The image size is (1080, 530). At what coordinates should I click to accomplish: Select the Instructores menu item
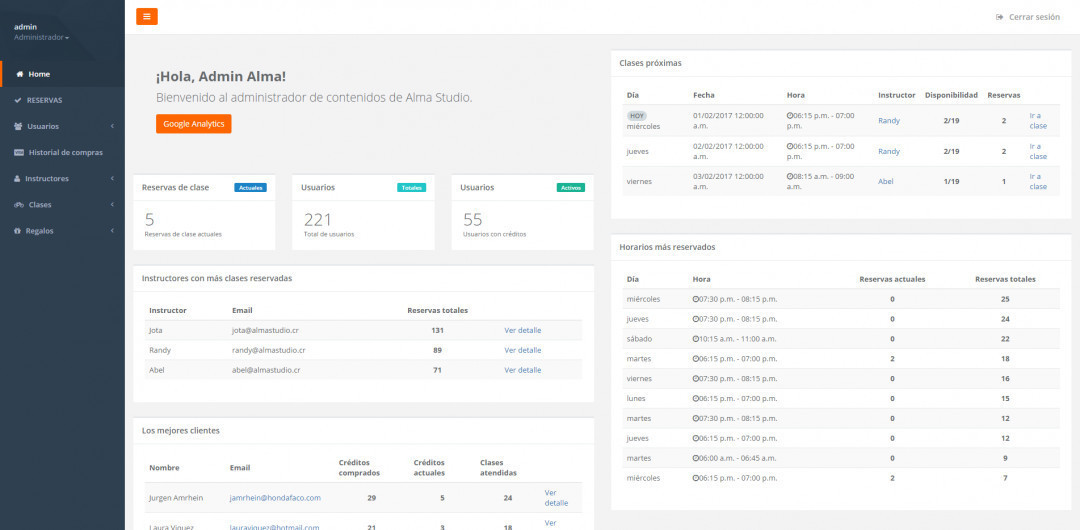point(48,178)
